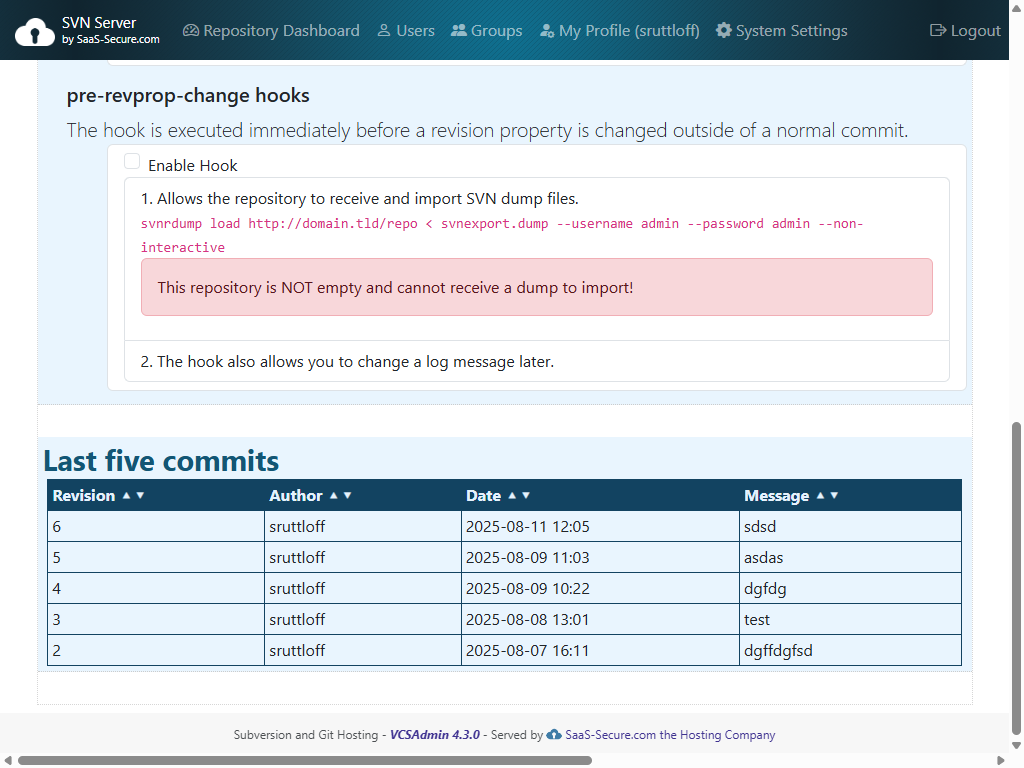
Task: Open settings via the gear icon
Action: coord(724,30)
